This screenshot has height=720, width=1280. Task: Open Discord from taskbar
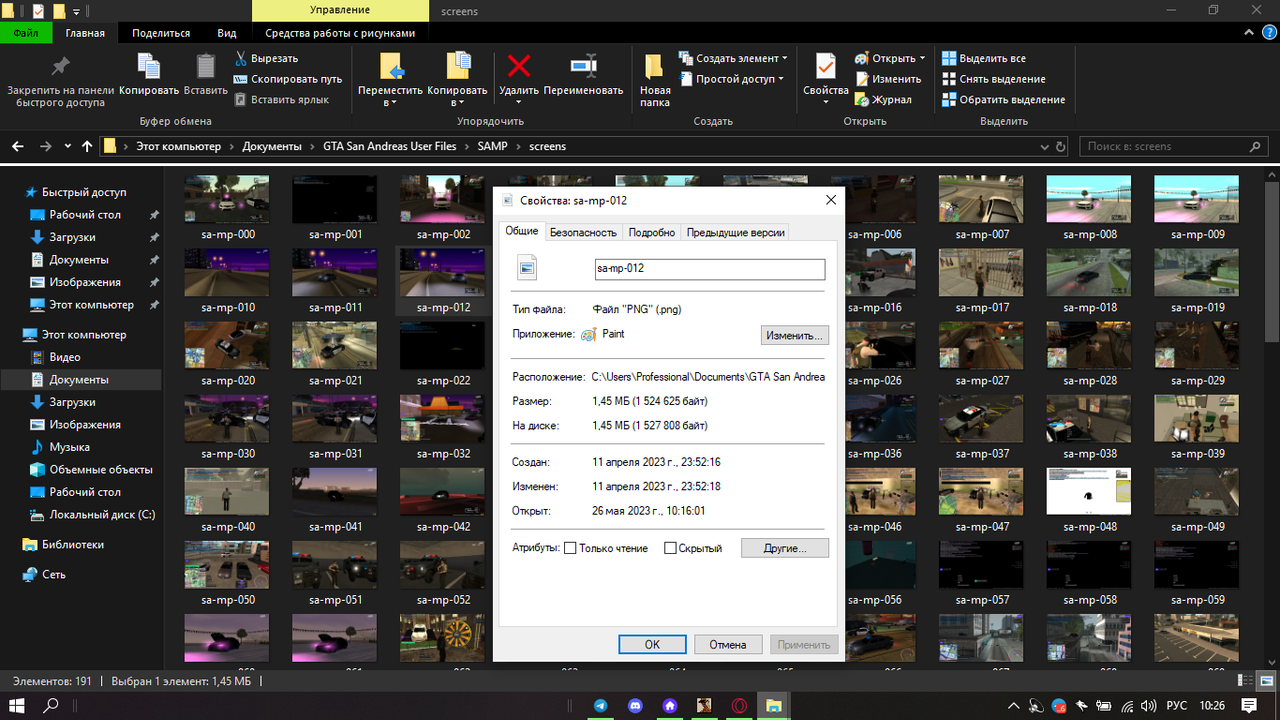tap(636, 705)
